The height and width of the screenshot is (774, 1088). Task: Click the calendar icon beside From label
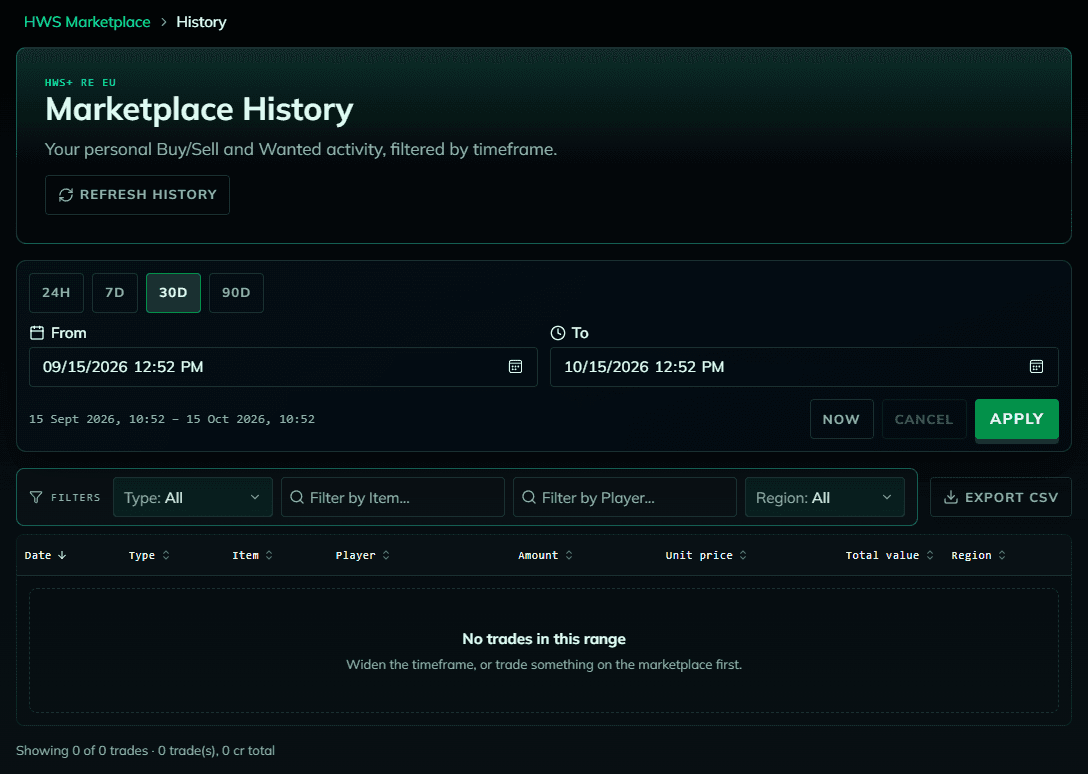coord(37,333)
